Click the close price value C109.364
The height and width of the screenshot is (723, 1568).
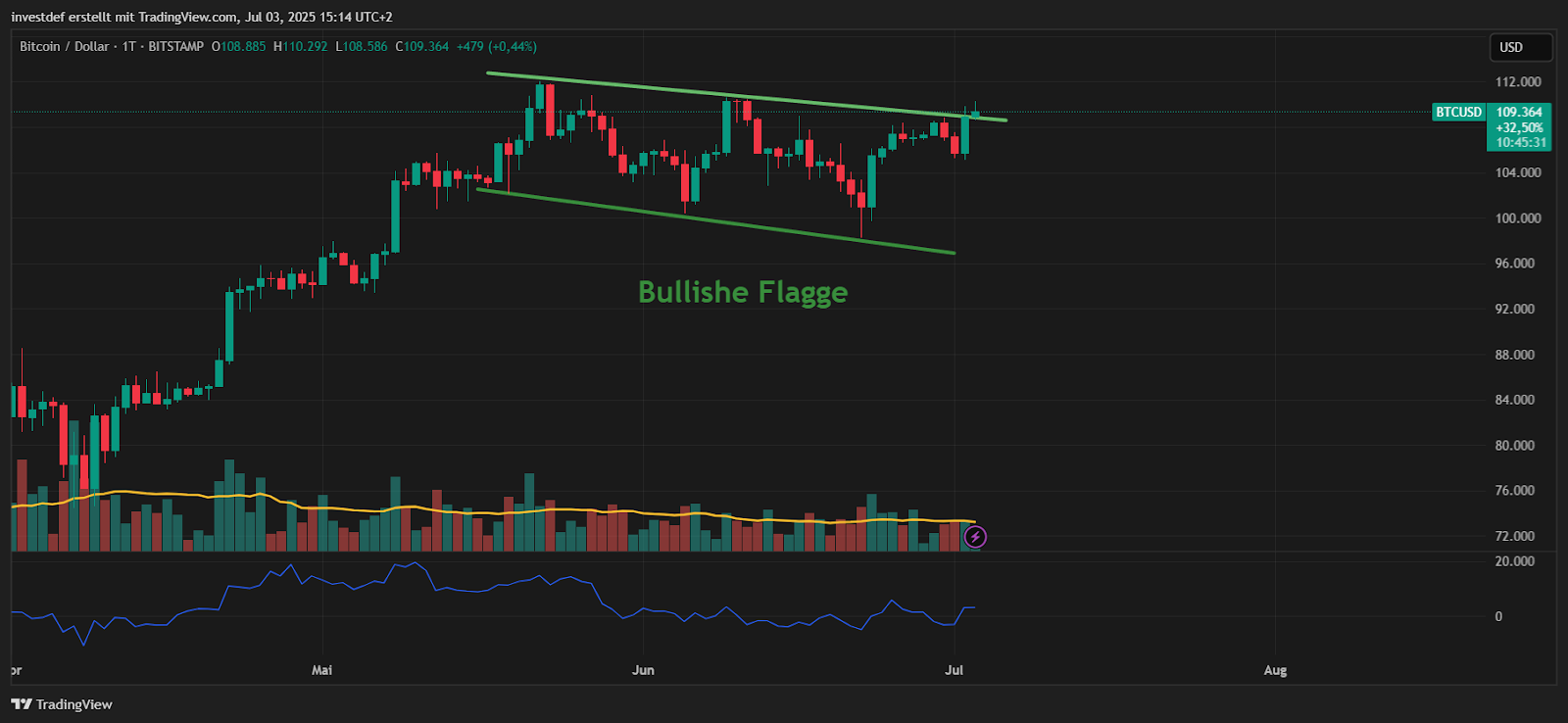[422, 46]
